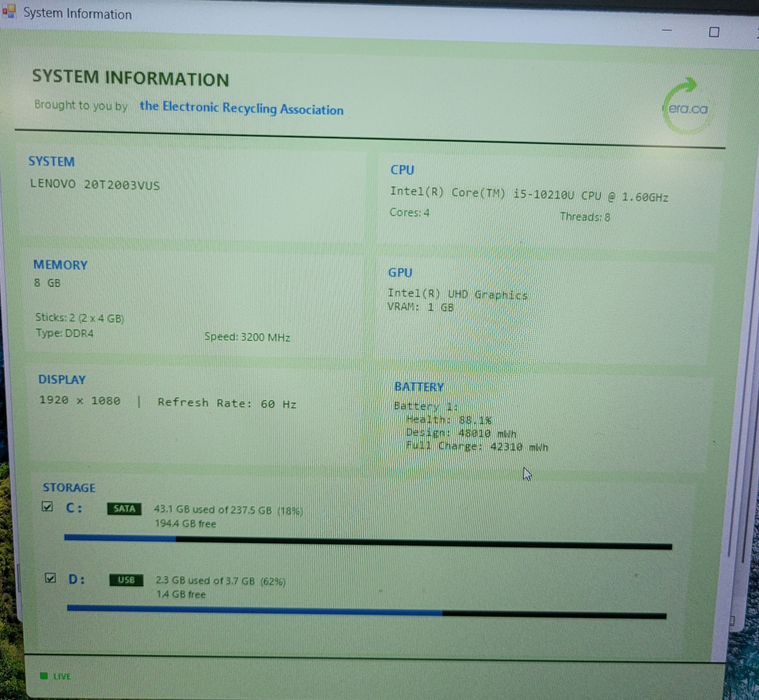
Task: Click the SATA badge on C: drive
Action: point(124,509)
